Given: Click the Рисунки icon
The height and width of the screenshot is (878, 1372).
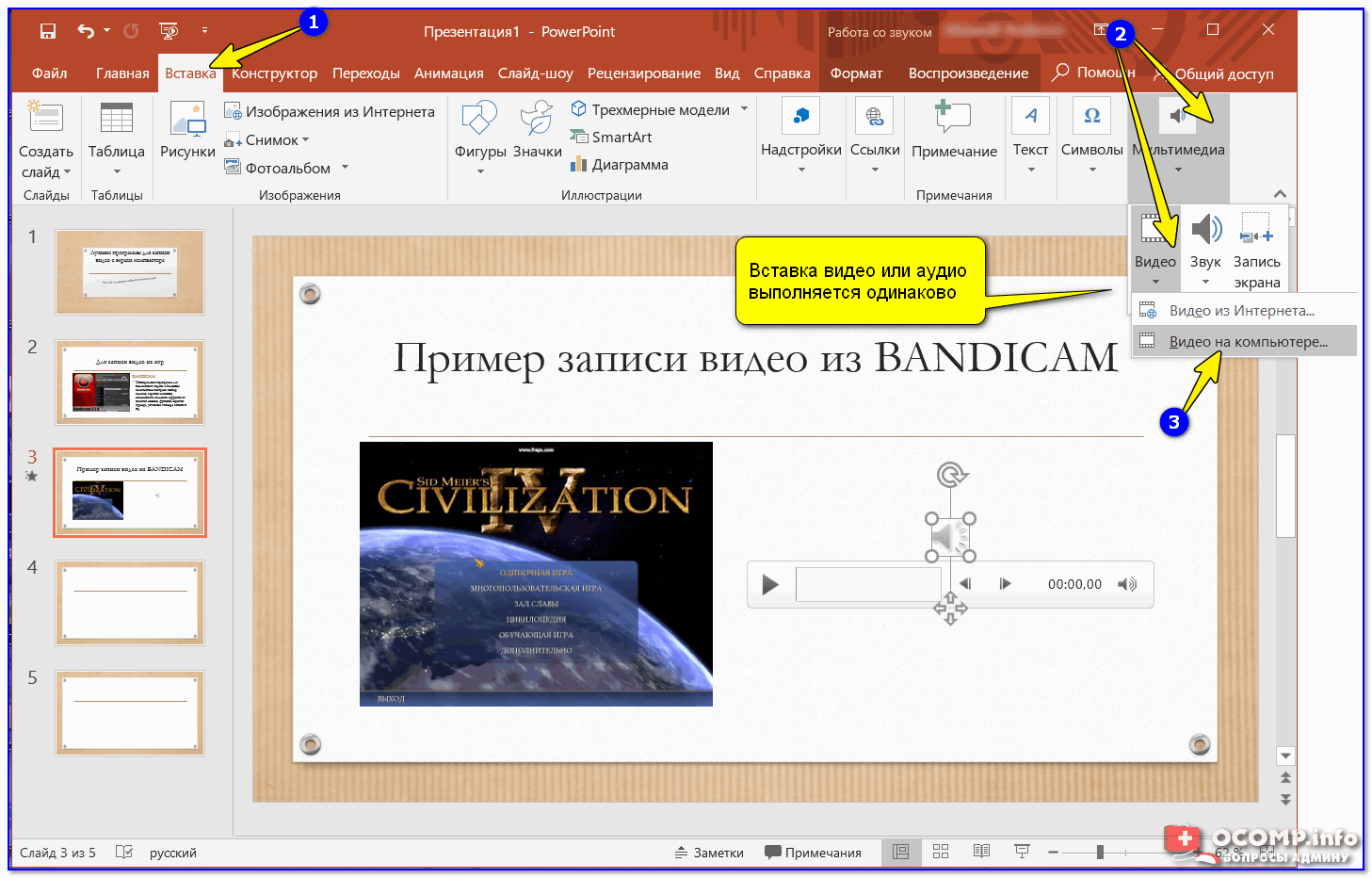Looking at the screenshot, I should coord(187,130).
